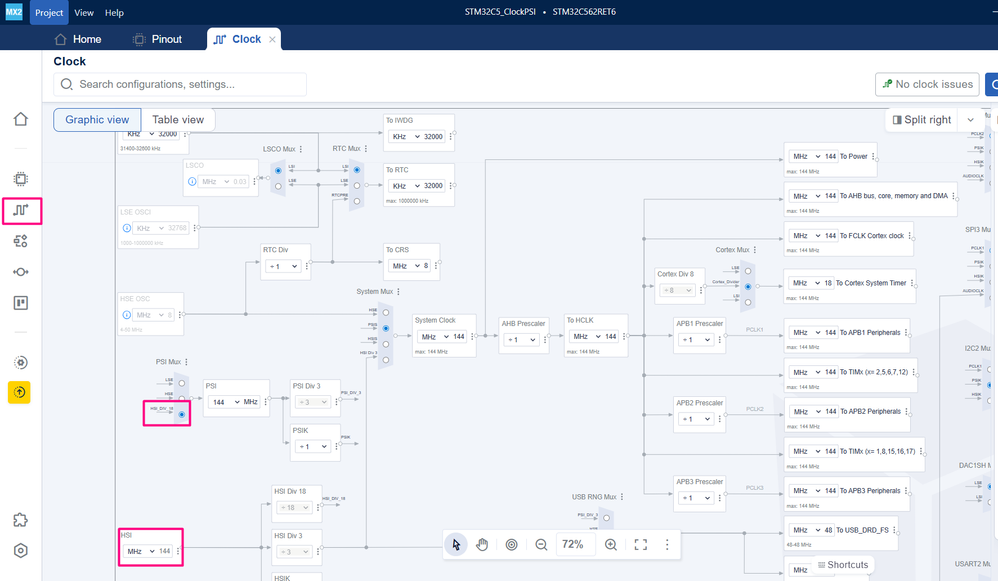Select LSE input on RTC Mux
This screenshot has height=581, width=998.
click(357, 186)
